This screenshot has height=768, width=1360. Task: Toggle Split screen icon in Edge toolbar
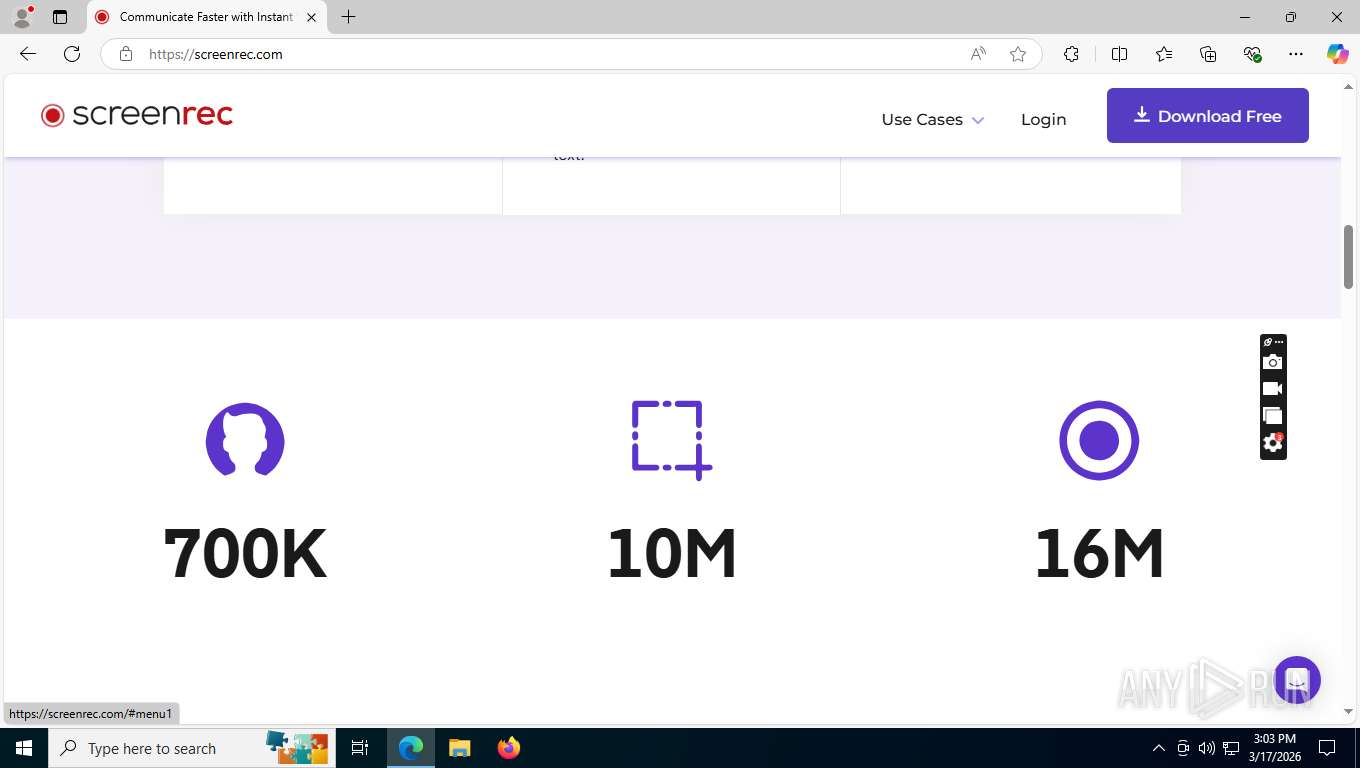click(1119, 54)
